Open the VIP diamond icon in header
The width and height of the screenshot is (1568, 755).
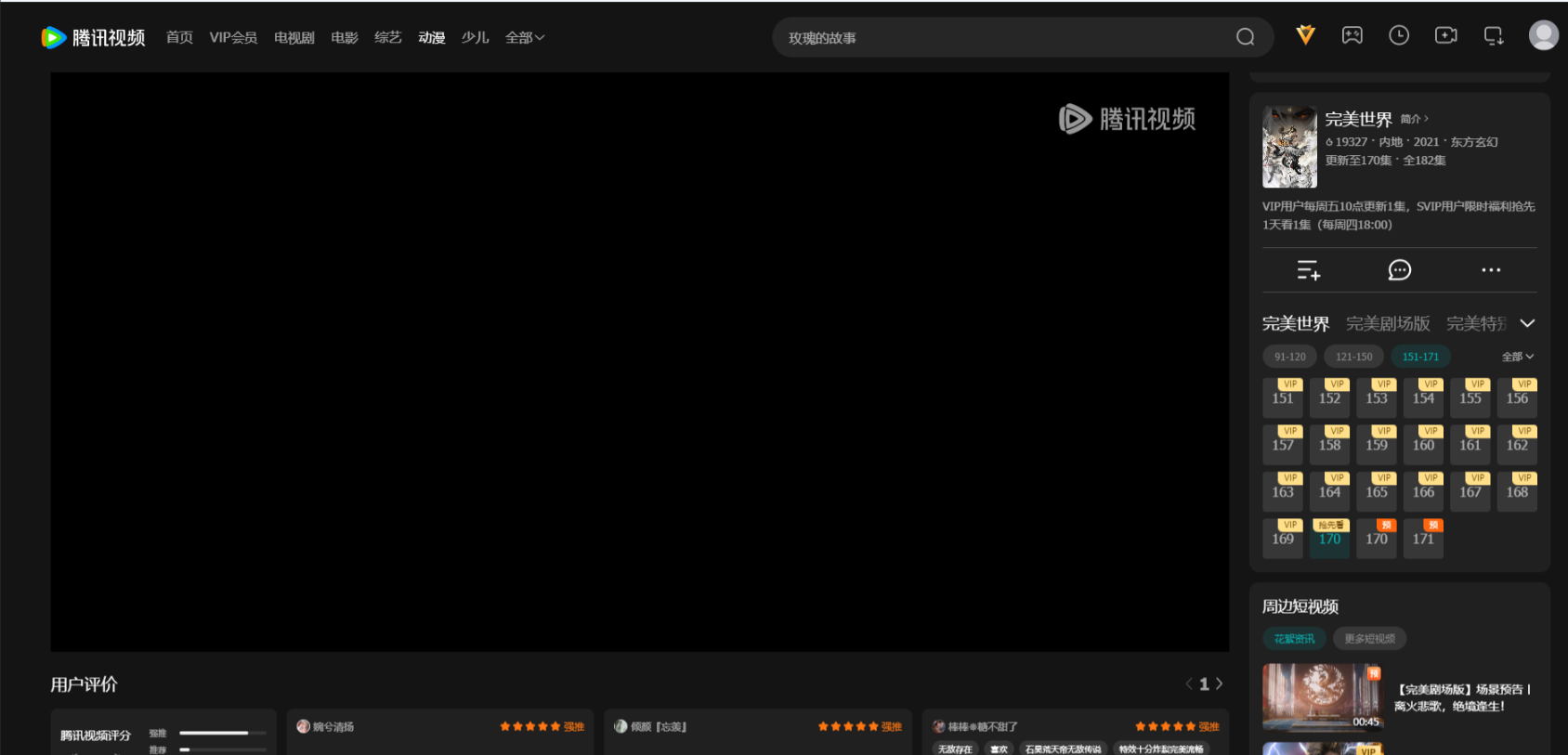(x=1305, y=35)
